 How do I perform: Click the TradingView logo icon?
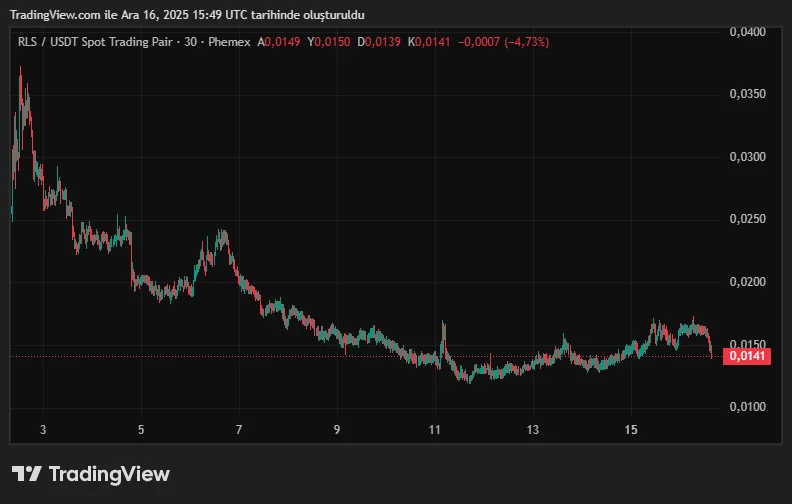coord(27,474)
